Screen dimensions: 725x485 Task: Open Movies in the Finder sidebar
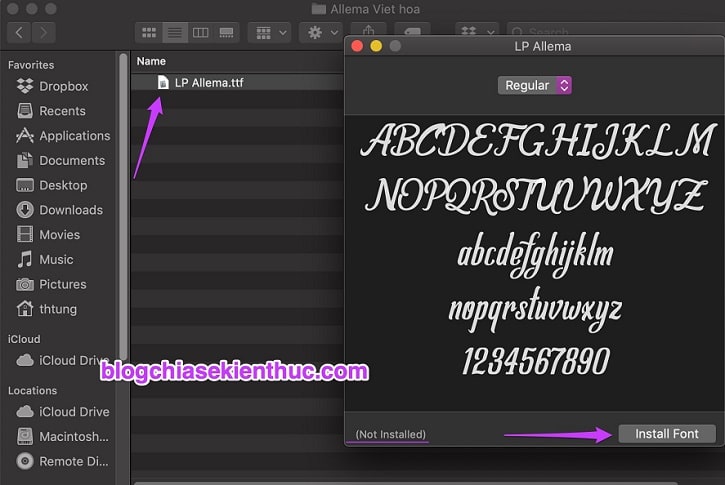[48, 234]
